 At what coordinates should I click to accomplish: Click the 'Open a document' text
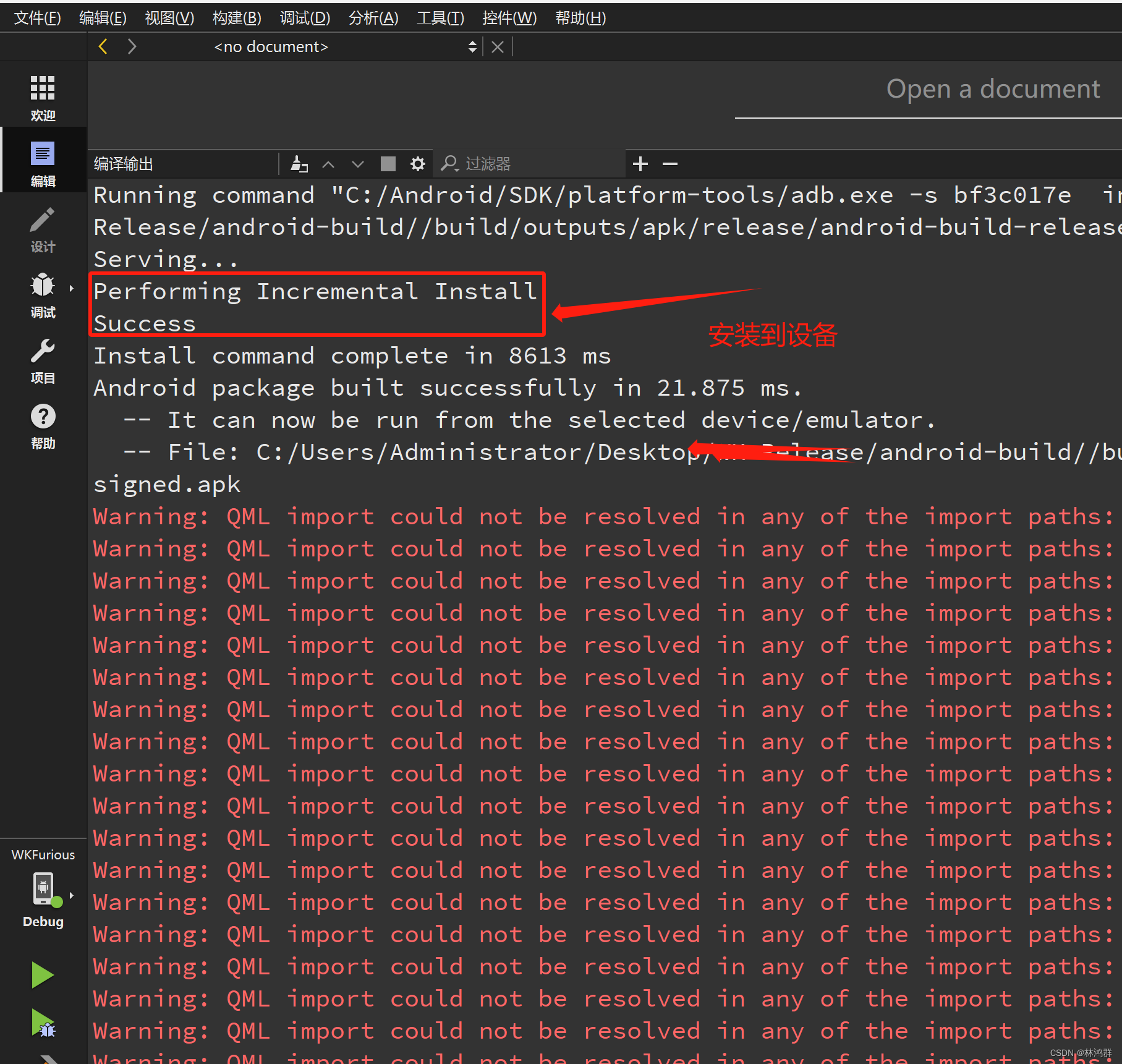(993, 89)
